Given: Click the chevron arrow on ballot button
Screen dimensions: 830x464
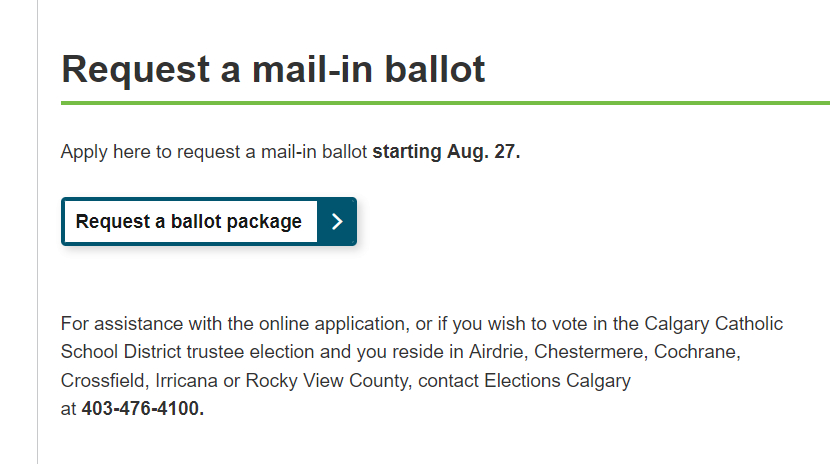Looking at the screenshot, I should coord(337,222).
